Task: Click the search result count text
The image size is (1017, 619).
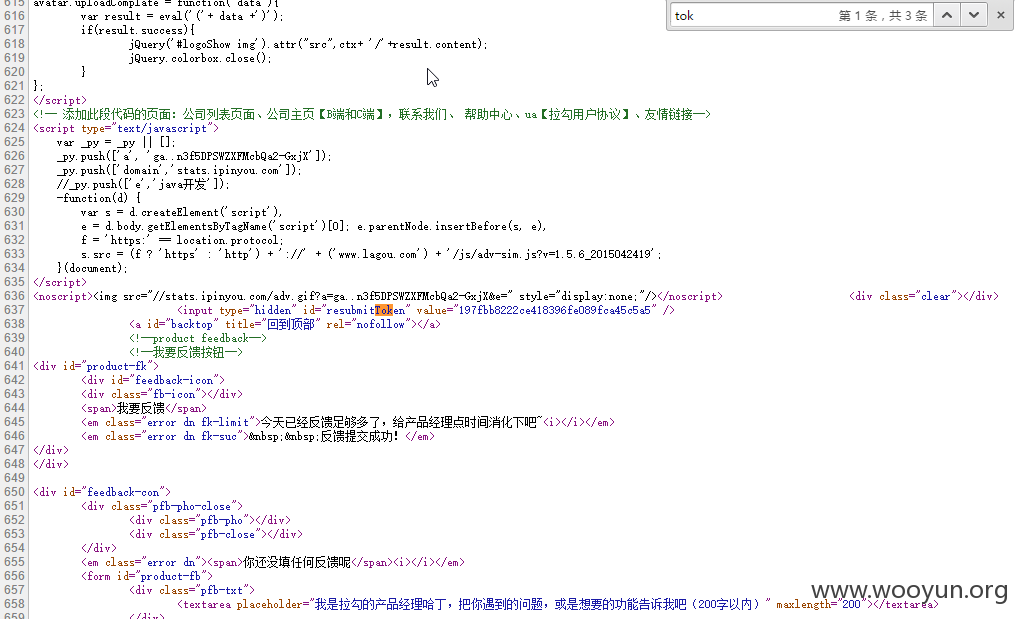Action: pos(883,16)
